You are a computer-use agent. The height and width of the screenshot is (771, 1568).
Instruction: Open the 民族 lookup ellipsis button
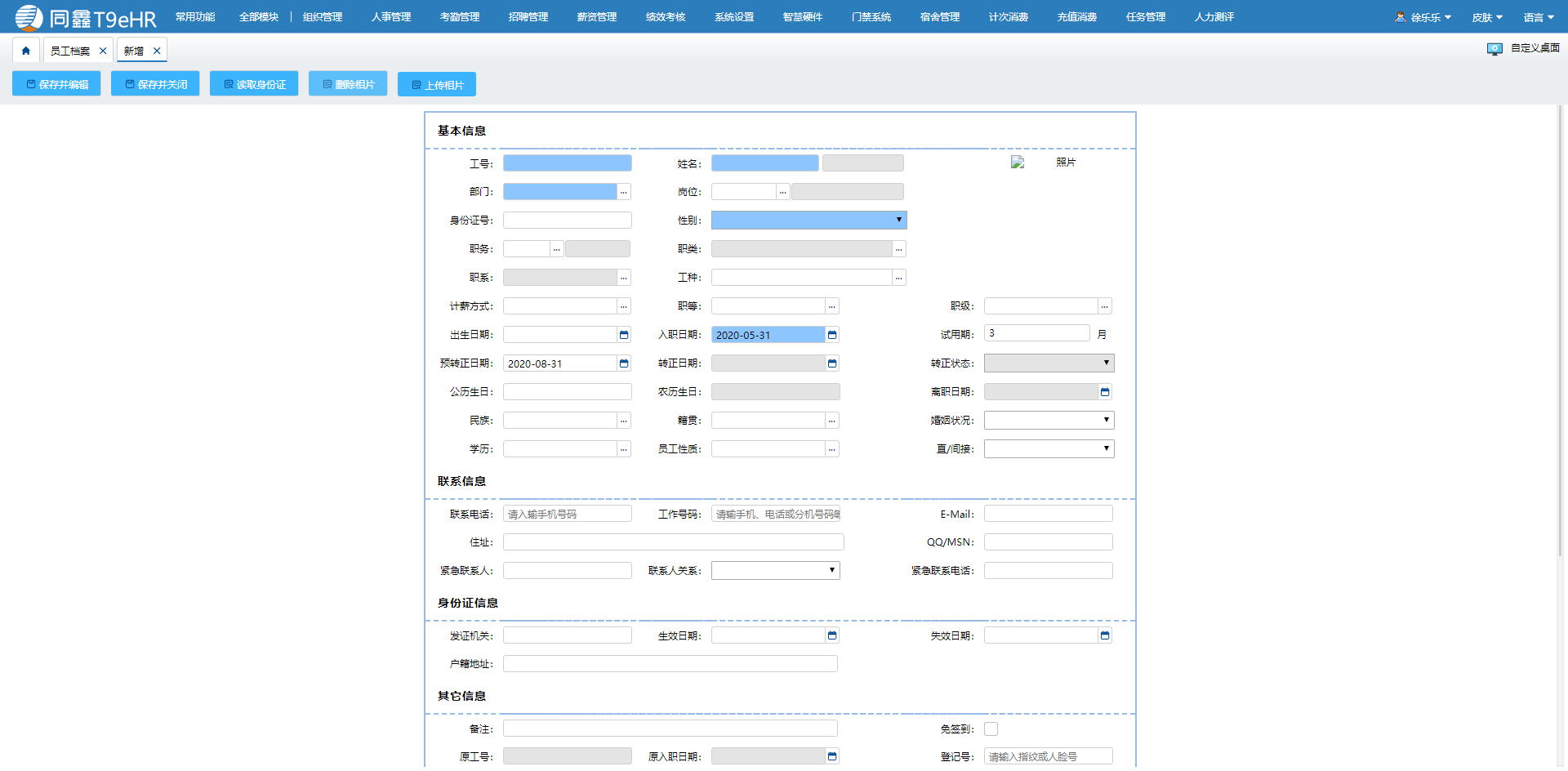tap(624, 421)
